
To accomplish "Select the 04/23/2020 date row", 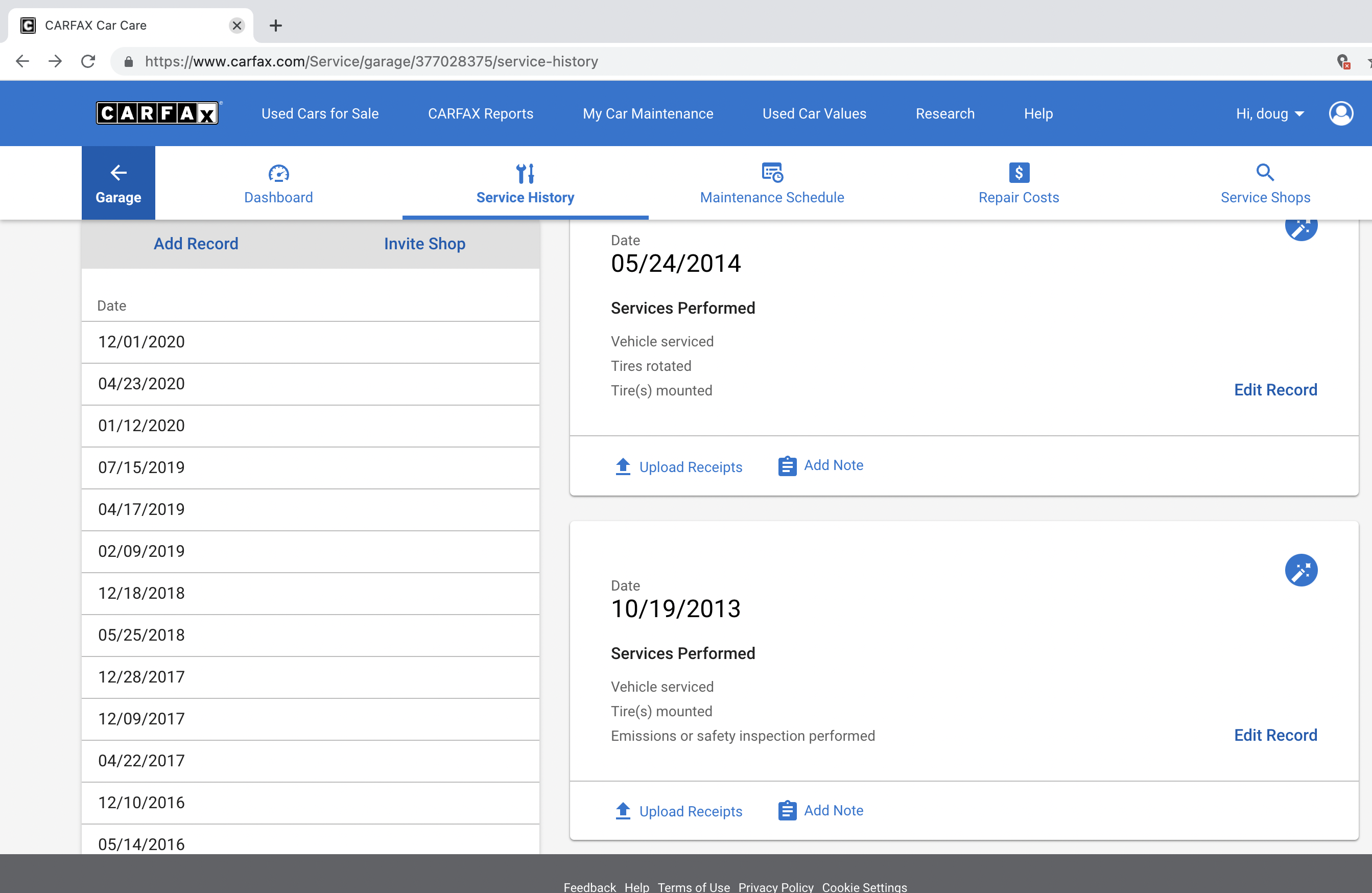I will tap(311, 385).
